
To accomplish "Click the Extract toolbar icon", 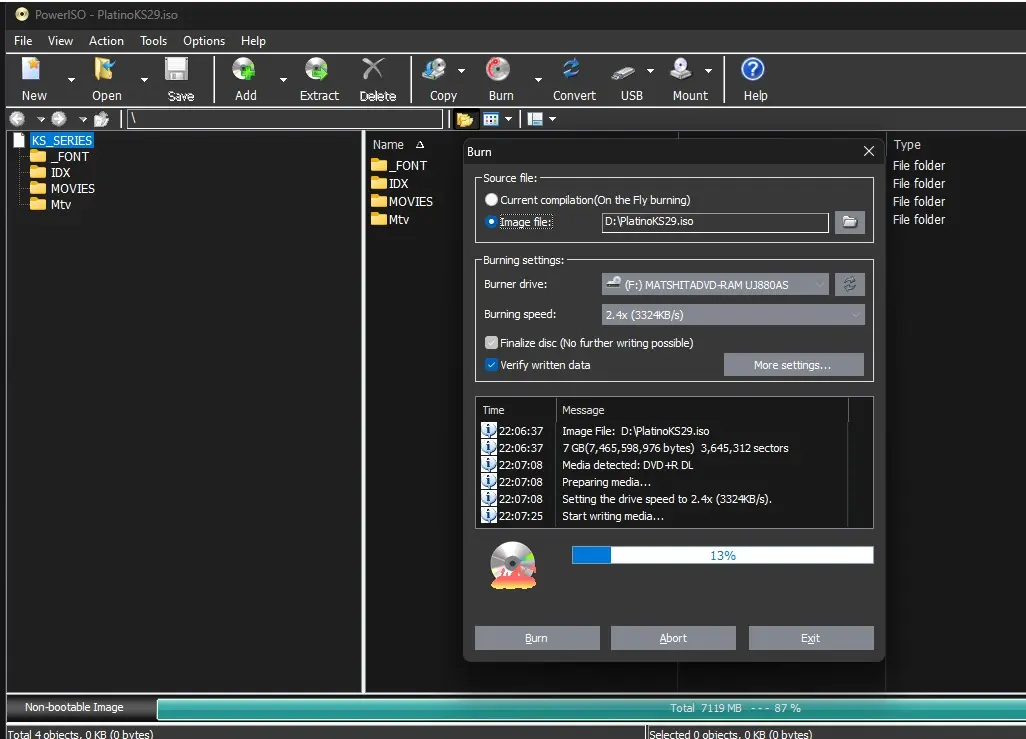I will [317, 69].
